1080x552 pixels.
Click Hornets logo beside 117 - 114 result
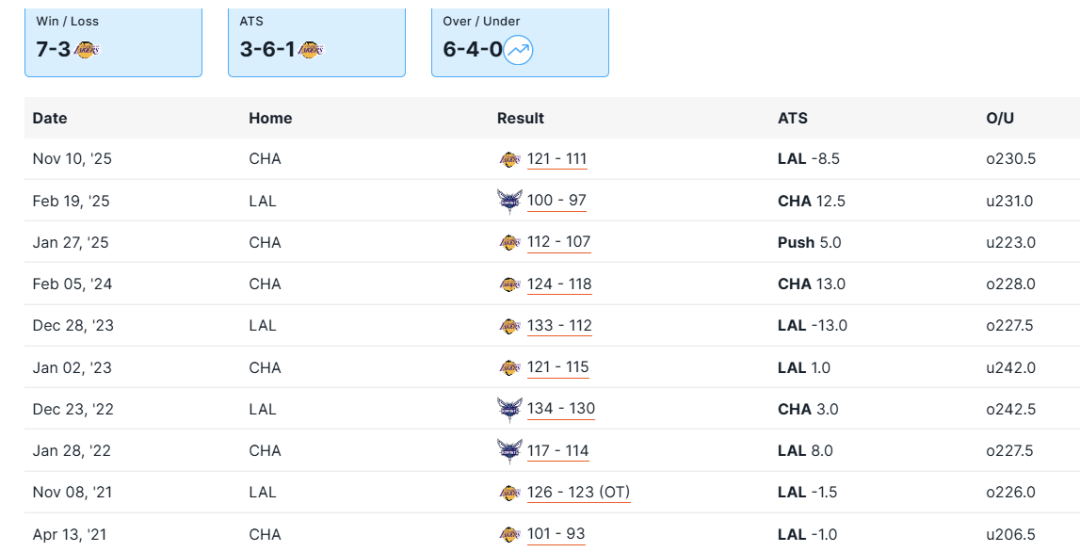click(x=510, y=451)
